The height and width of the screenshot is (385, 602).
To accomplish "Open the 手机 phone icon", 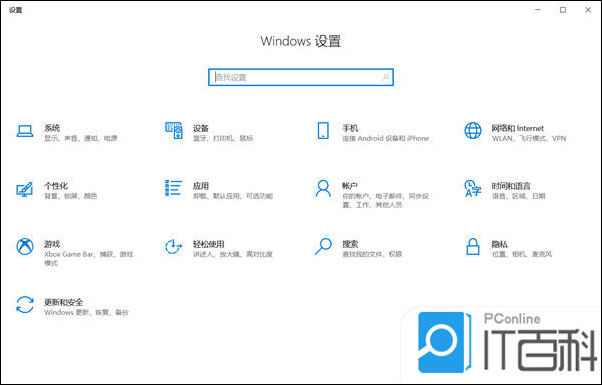I will tap(323, 131).
